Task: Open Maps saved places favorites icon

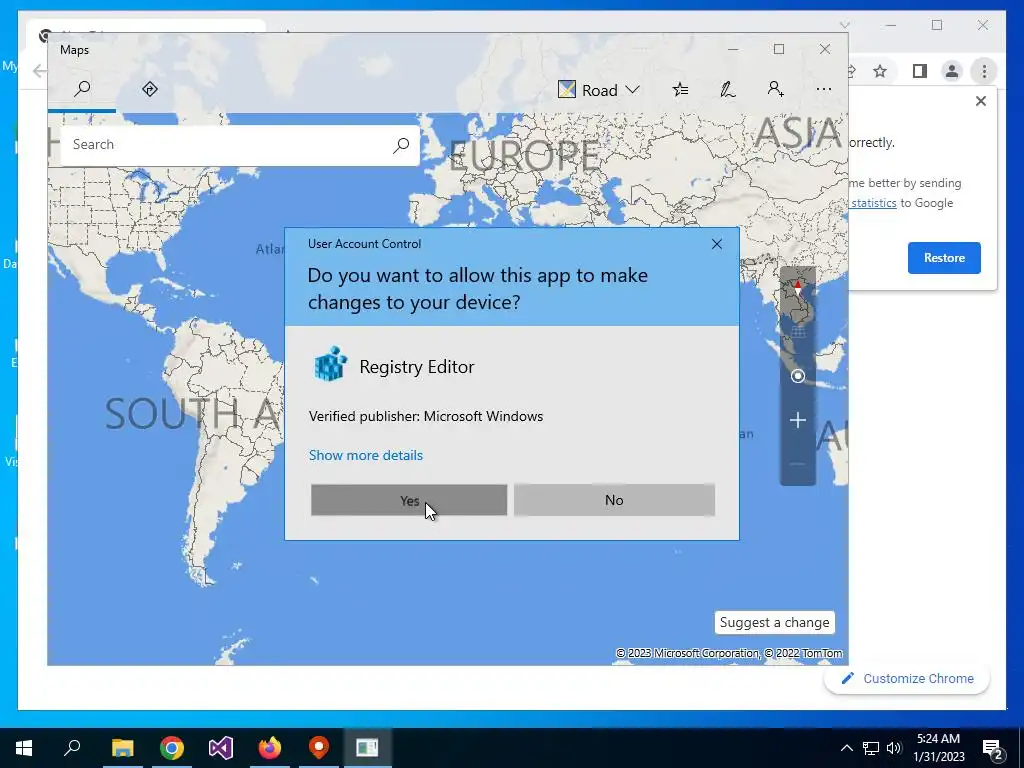Action: pos(680,89)
